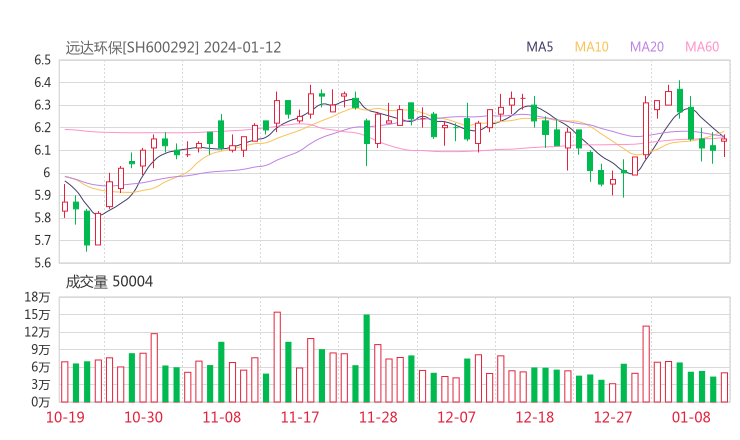Click the MA60 legend label
740x440 pixels.
(702, 47)
